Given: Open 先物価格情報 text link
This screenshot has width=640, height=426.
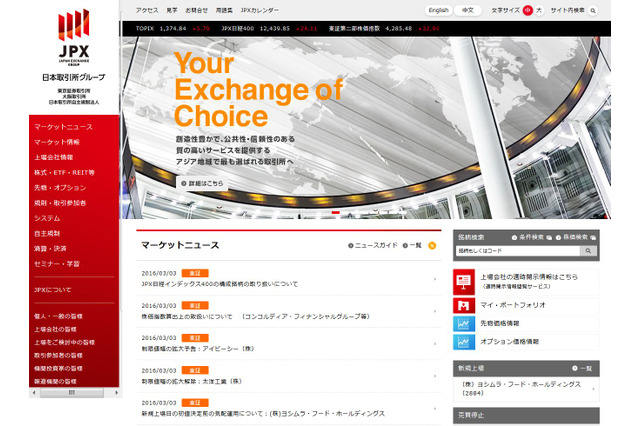Looking at the screenshot, I should coord(500,324).
